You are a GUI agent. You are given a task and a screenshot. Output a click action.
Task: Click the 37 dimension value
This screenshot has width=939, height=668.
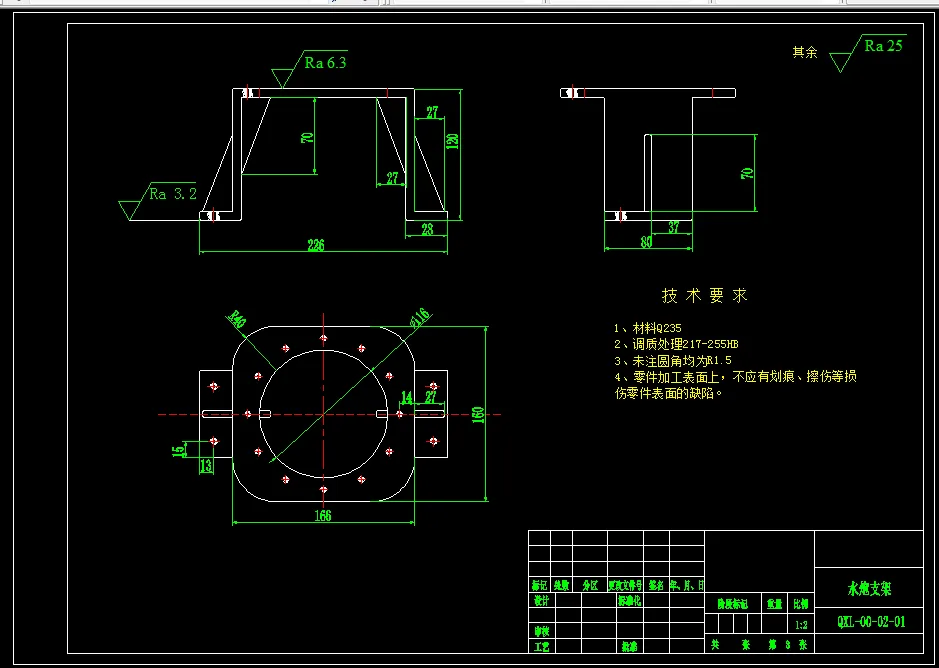click(674, 227)
